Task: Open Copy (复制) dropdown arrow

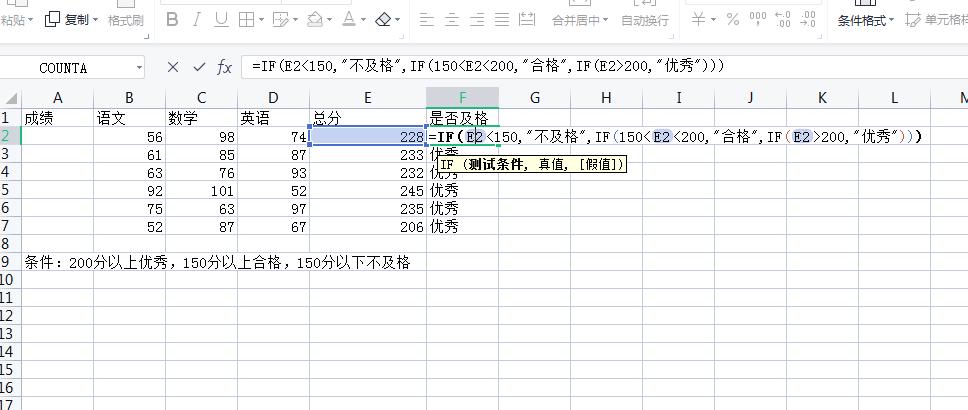Action: coord(96,20)
